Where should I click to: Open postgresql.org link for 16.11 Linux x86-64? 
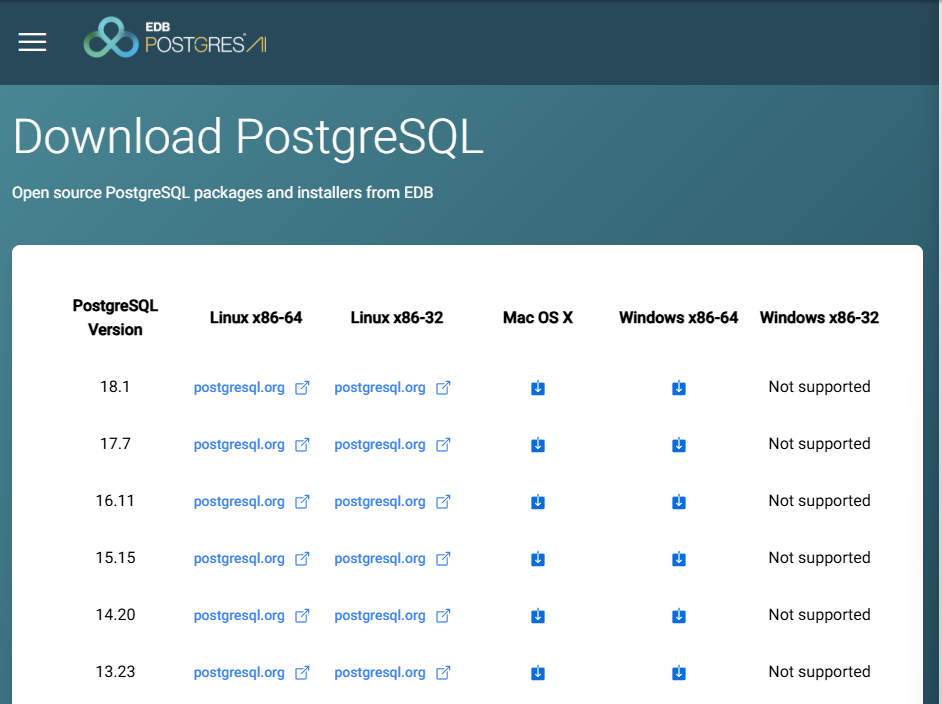251,502
